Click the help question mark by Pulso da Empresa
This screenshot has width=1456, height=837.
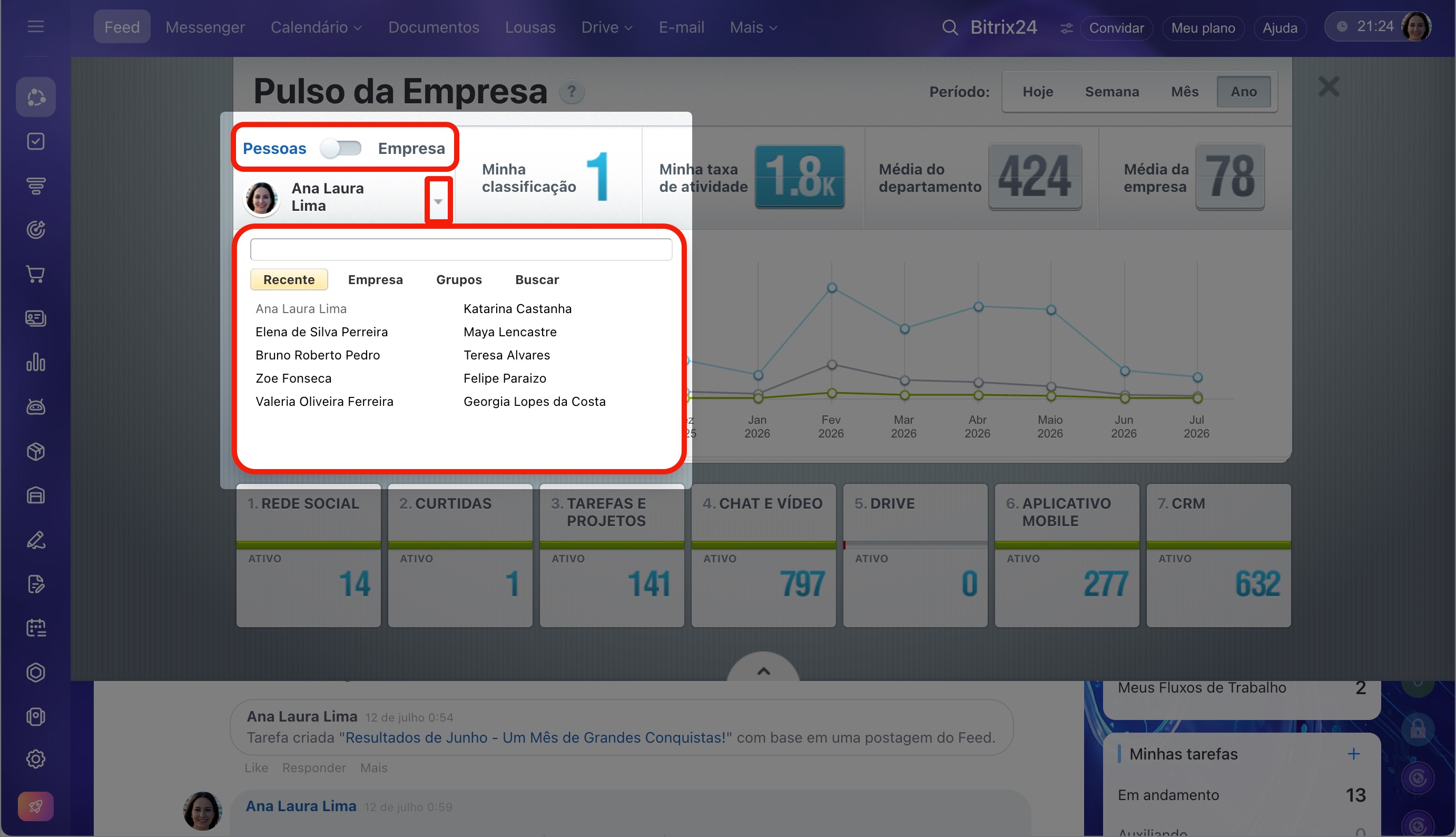tap(572, 91)
